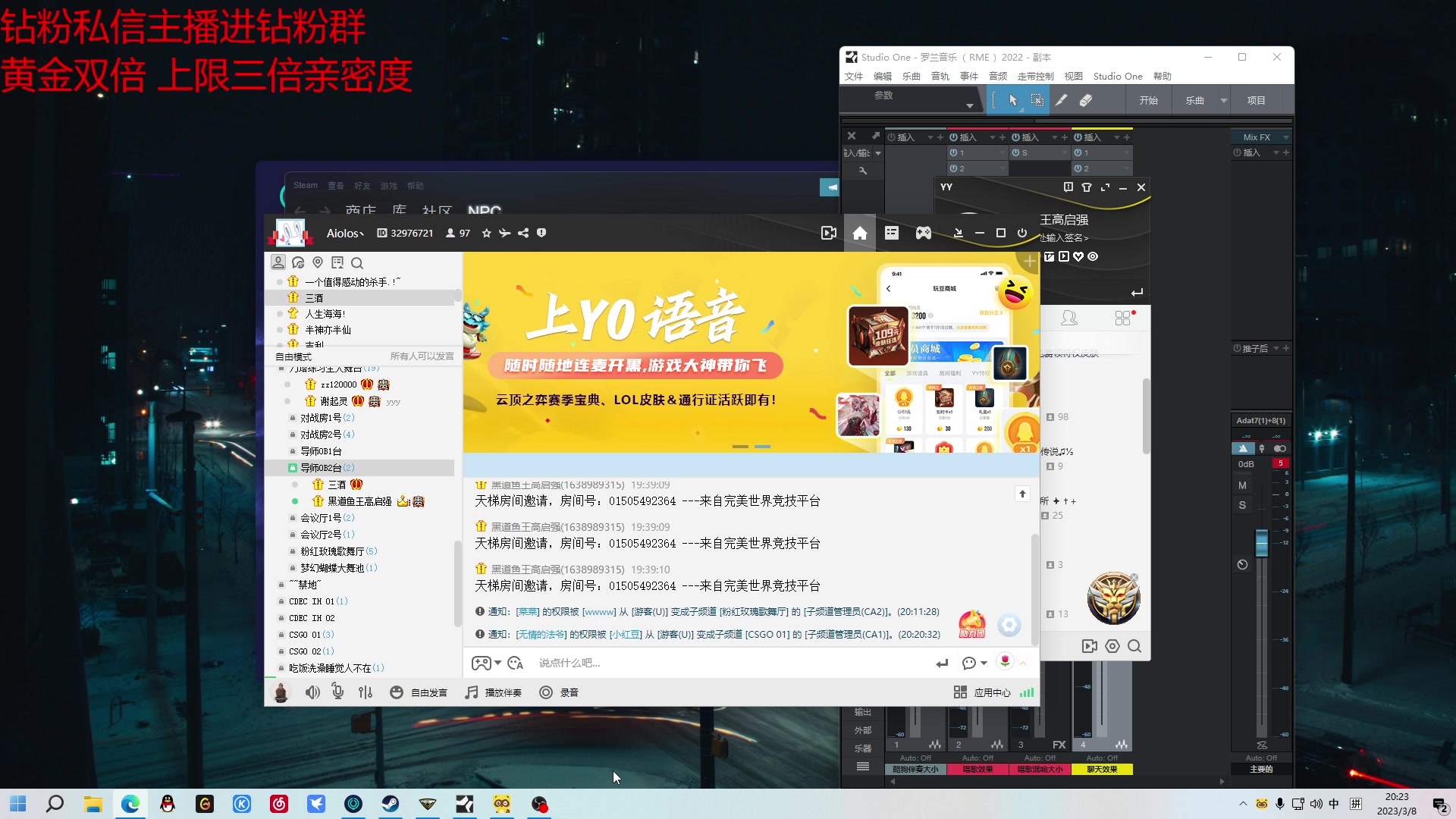Click the 开始 button in Studio One toolbar

pos(1148,99)
